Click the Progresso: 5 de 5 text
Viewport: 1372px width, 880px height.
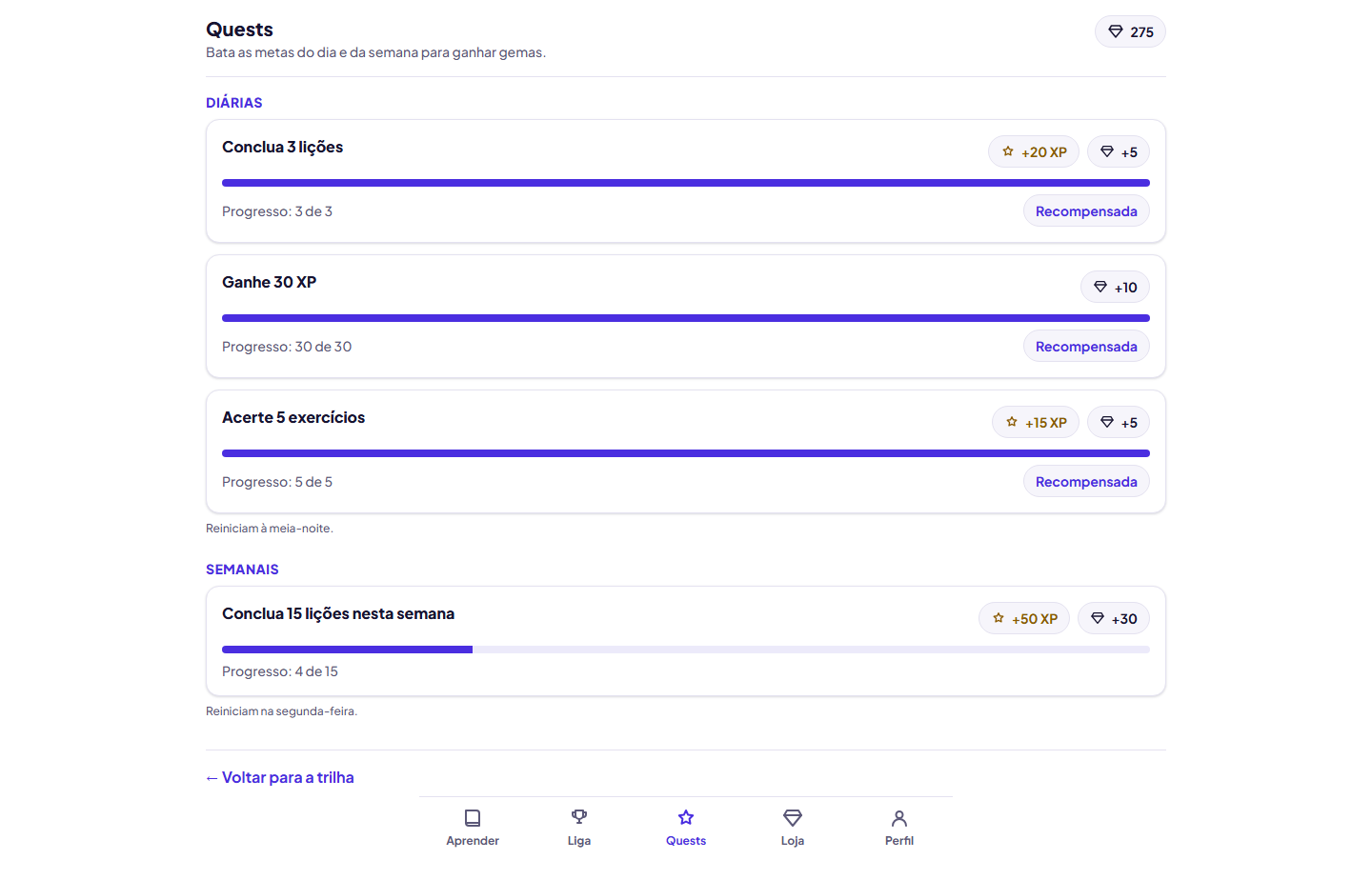pyautogui.click(x=277, y=482)
